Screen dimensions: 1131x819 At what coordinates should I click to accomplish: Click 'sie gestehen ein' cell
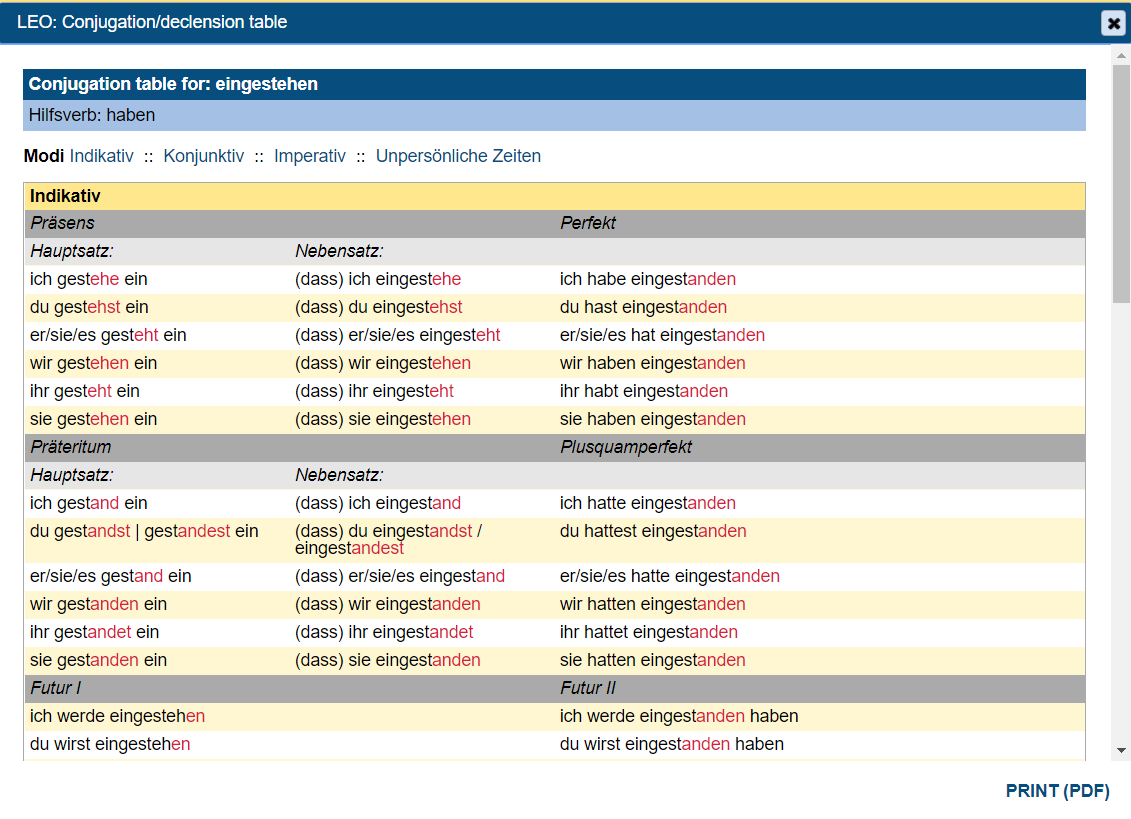tap(94, 419)
